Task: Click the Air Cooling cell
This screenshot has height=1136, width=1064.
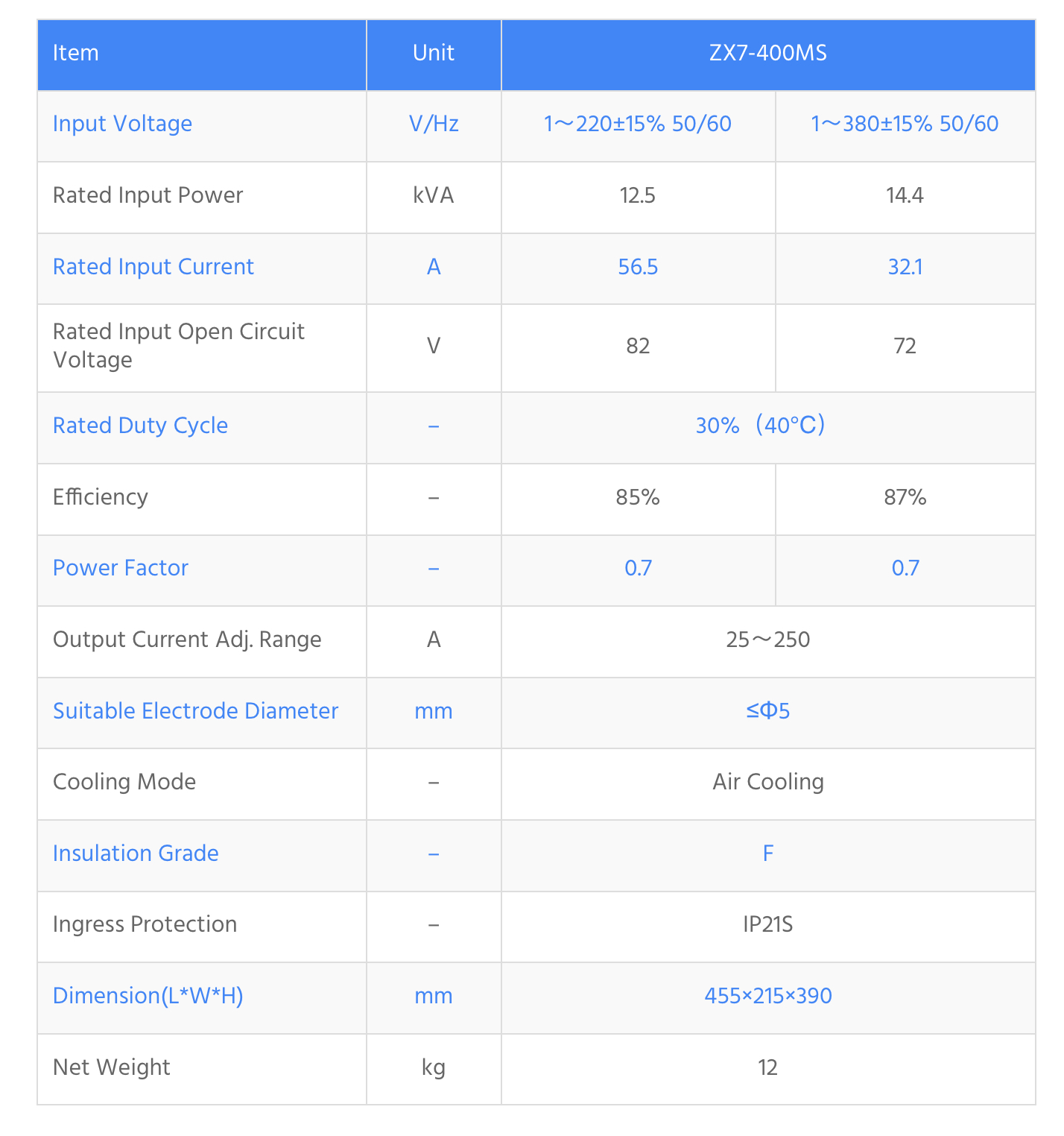Action: [x=767, y=783]
